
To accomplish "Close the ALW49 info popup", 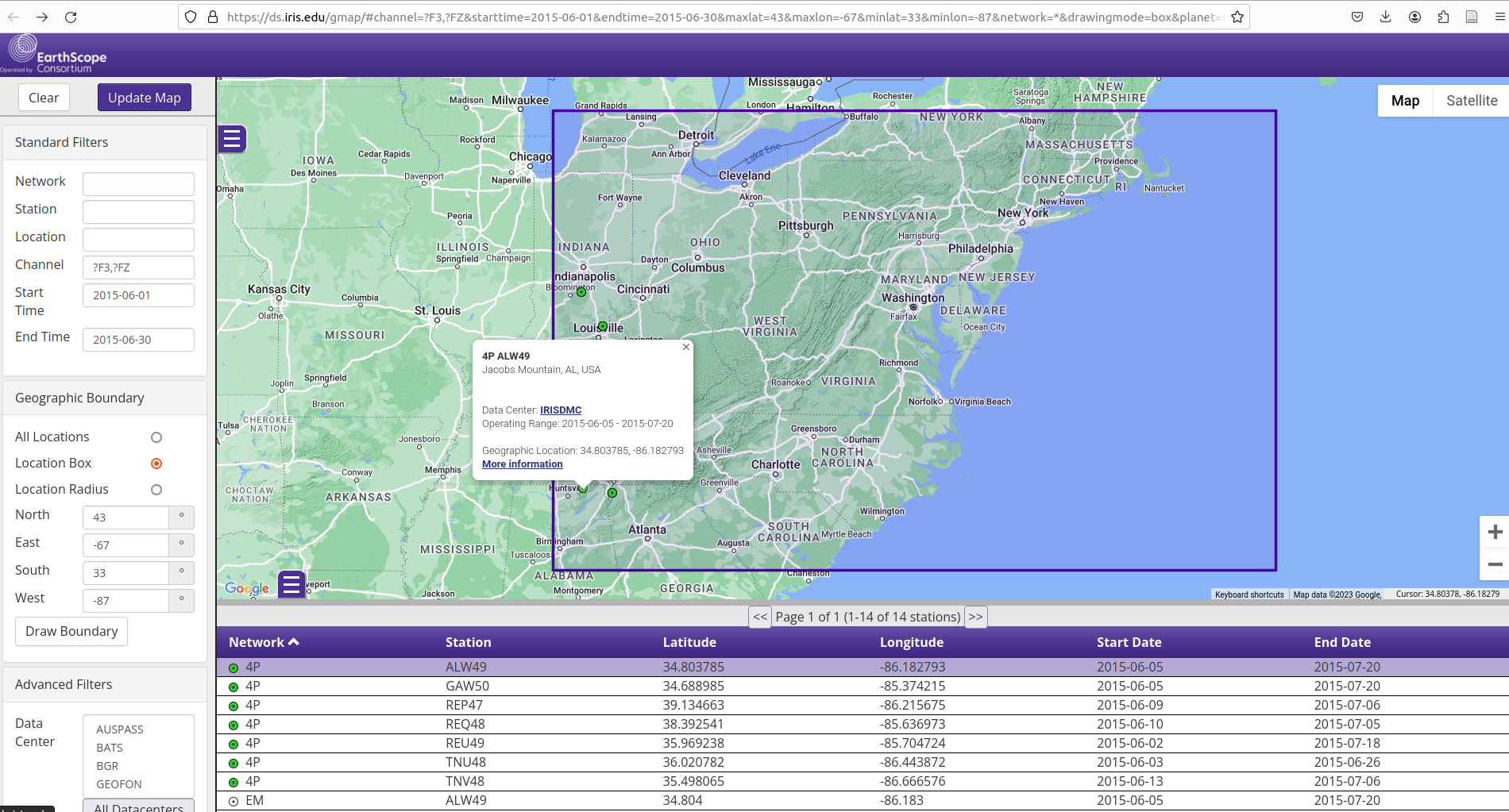I will pos(686,347).
